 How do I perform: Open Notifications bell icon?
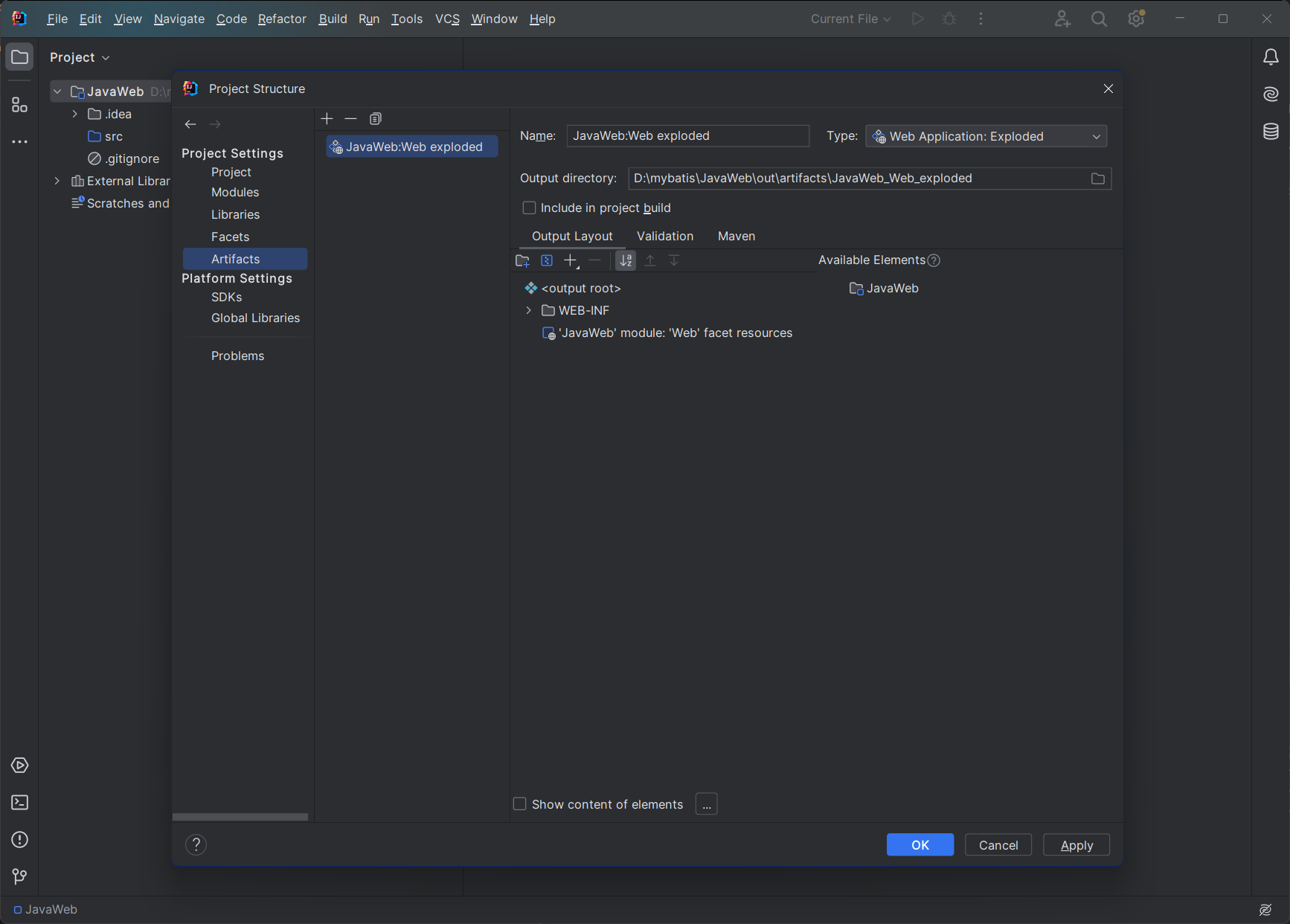[x=1271, y=57]
